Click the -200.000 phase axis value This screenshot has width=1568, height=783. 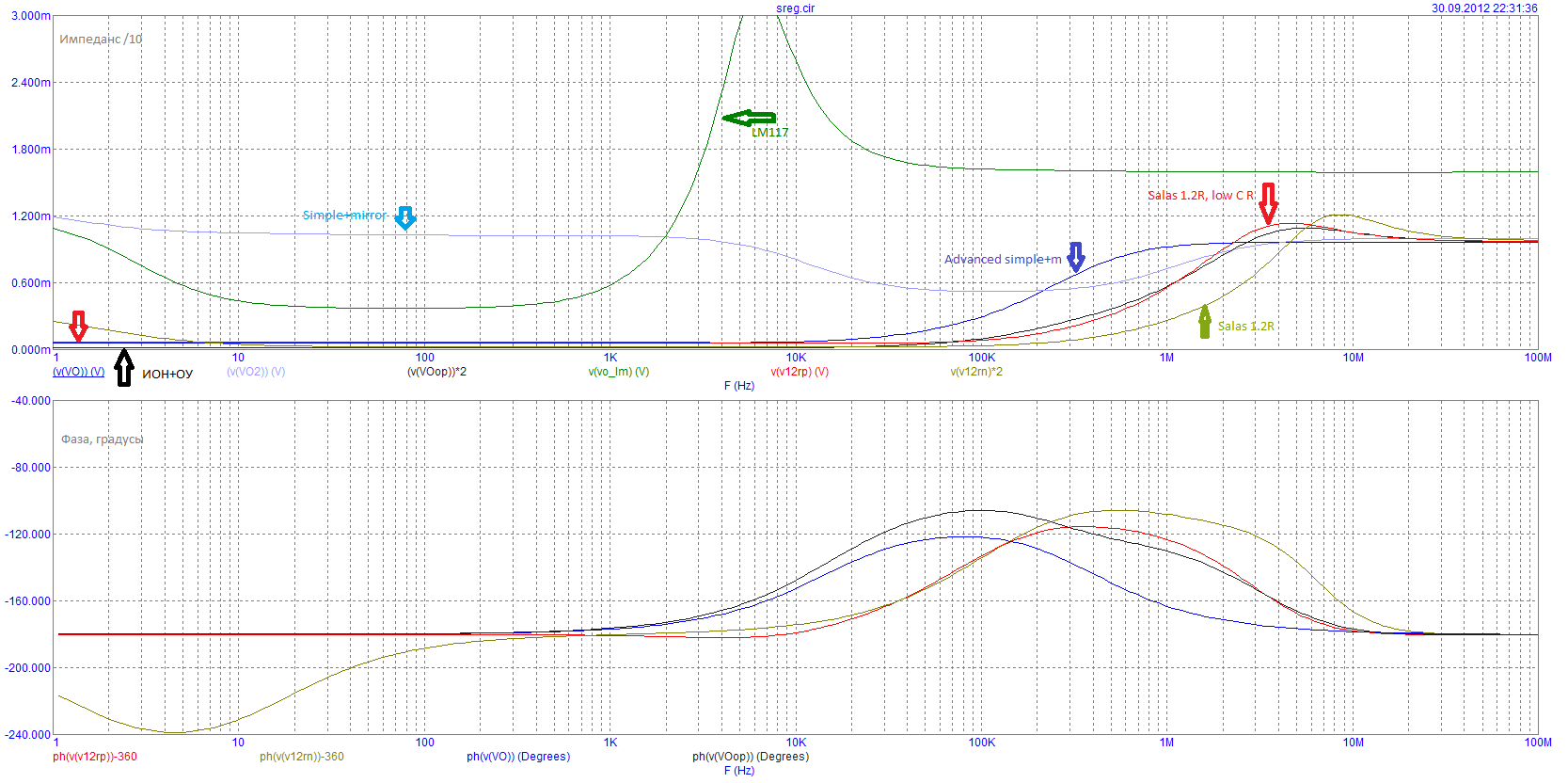tap(29, 668)
